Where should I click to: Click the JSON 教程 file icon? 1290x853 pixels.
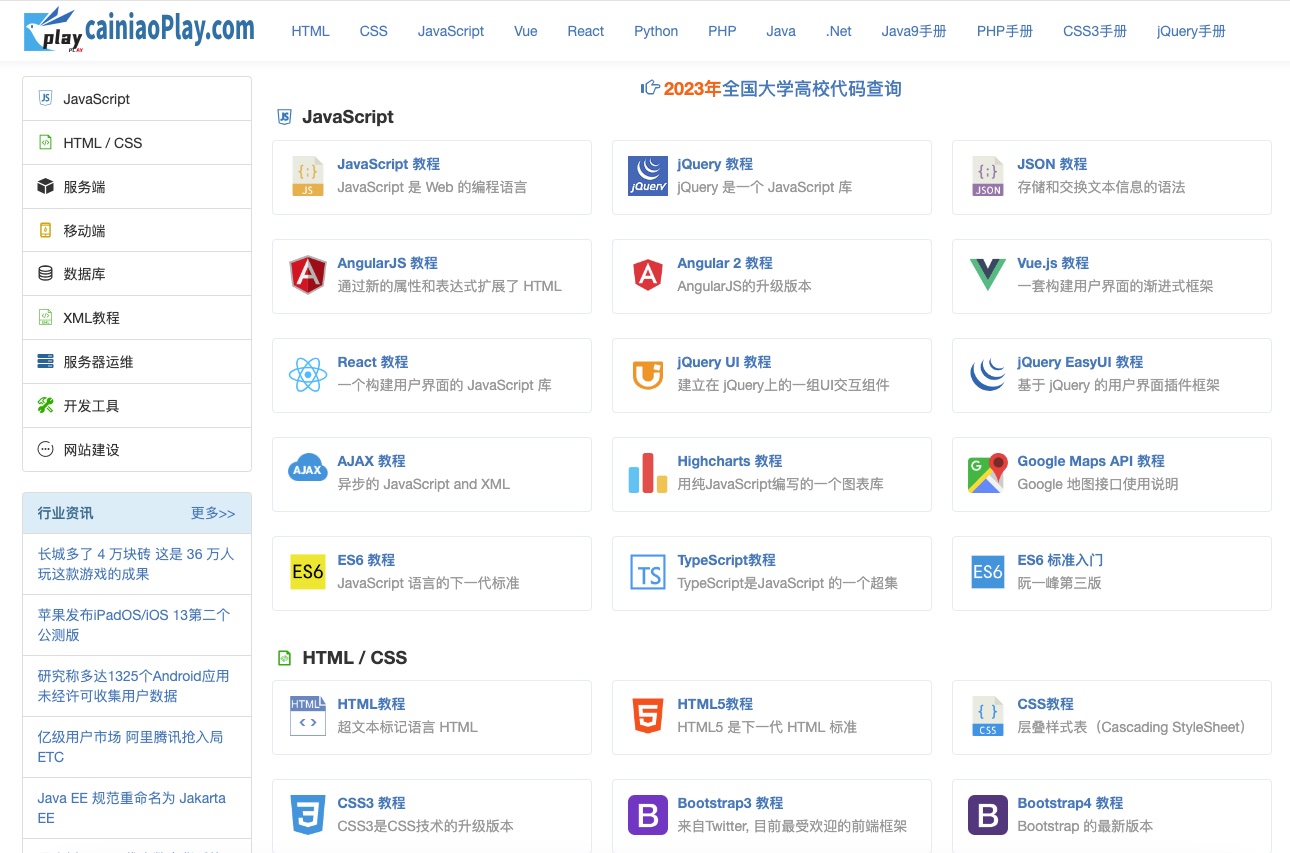coord(988,177)
